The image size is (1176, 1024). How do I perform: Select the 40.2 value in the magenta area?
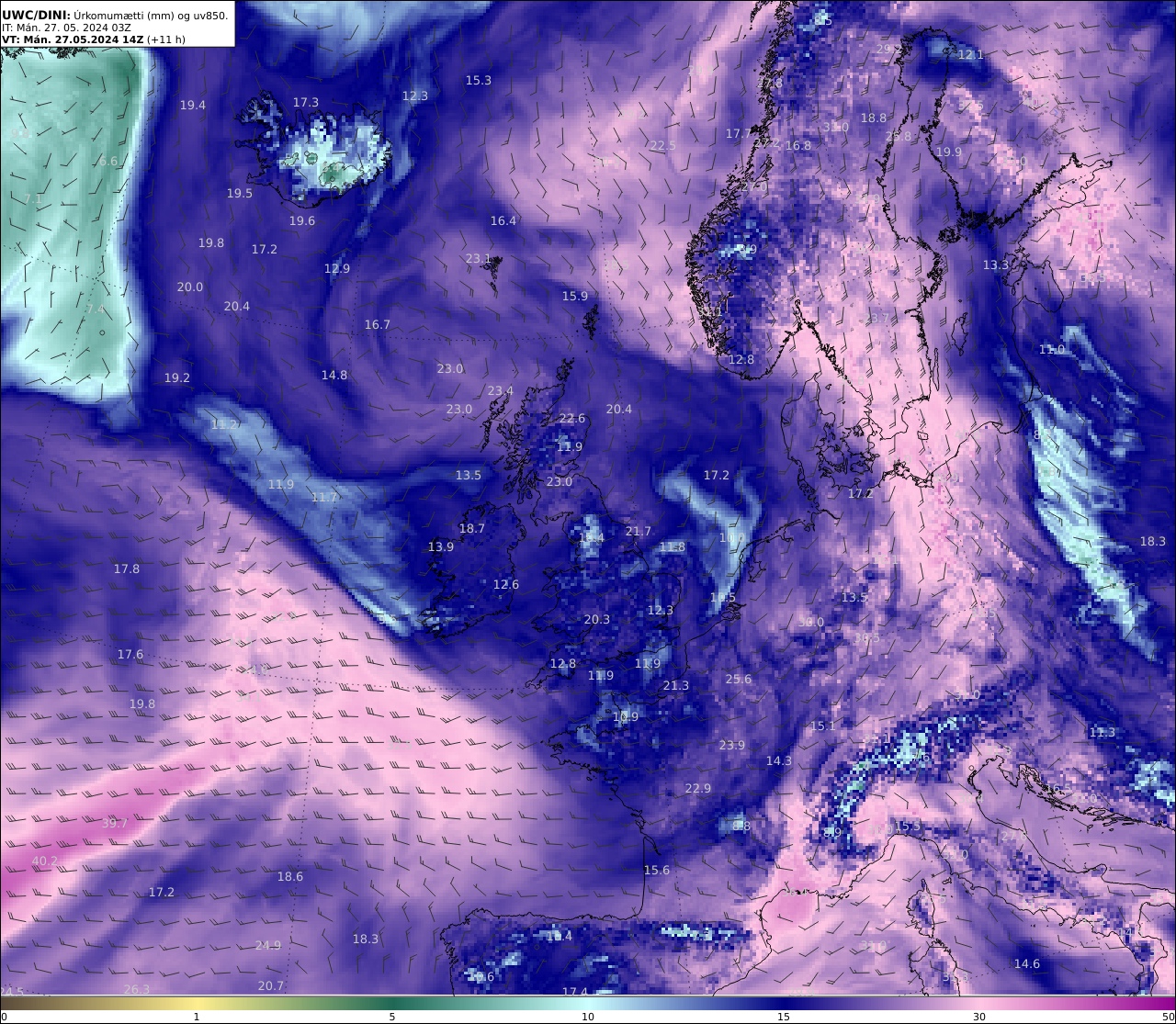tap(45, 861)
